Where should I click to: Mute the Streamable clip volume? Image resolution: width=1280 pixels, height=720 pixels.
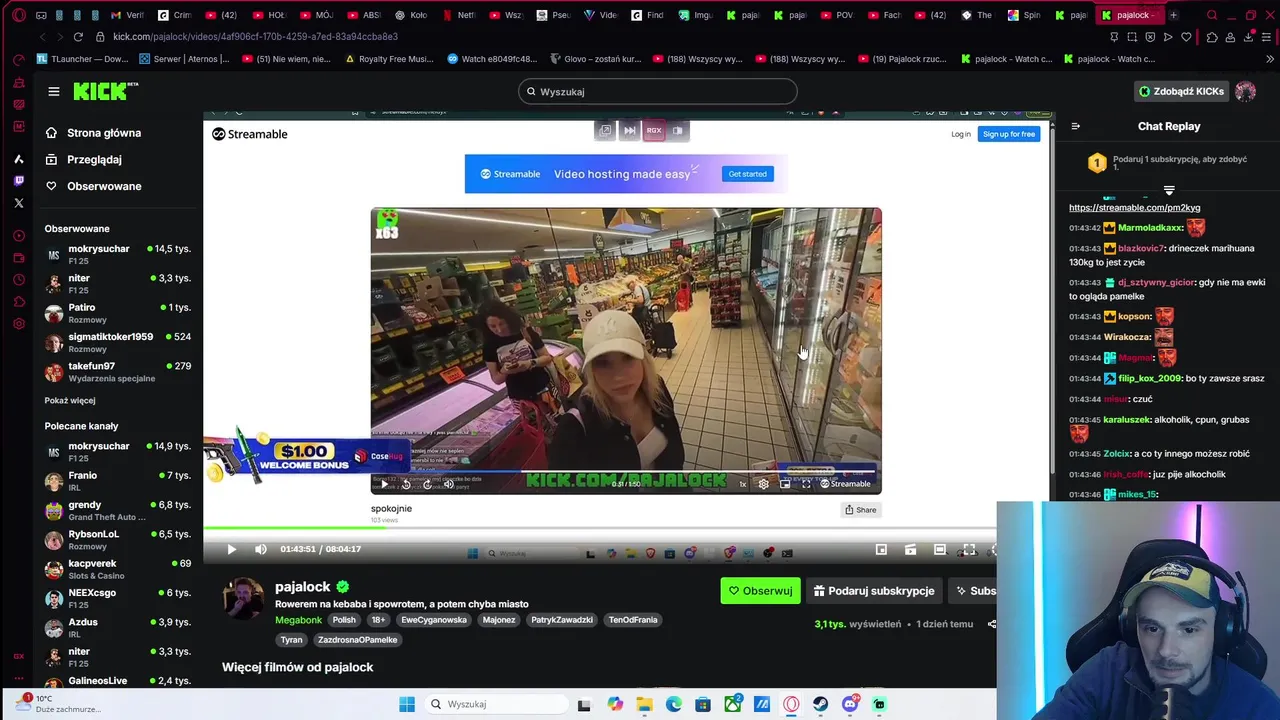tap(448, 484)
